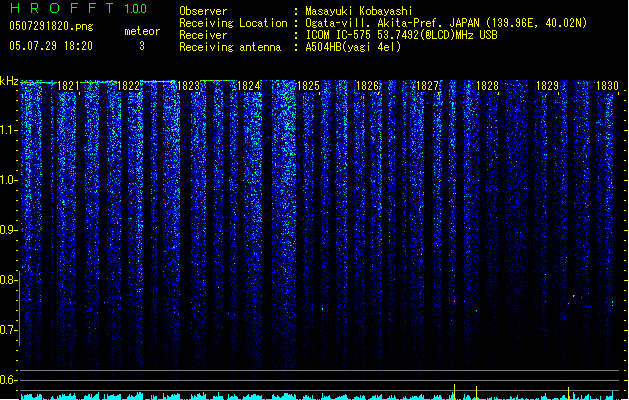Select the file name 0507291820.png
This screenshot has width=629, height=400.
click(51, 27)
